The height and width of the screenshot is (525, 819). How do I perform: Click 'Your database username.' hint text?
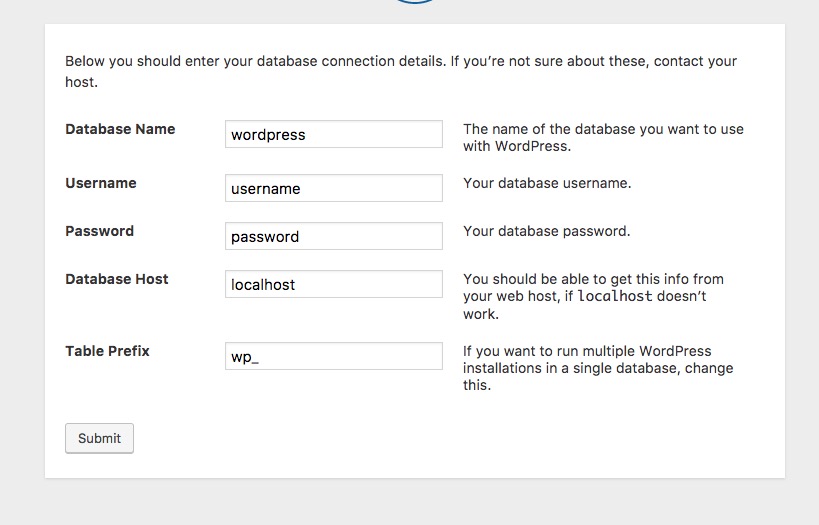click(x=547, y=183)
